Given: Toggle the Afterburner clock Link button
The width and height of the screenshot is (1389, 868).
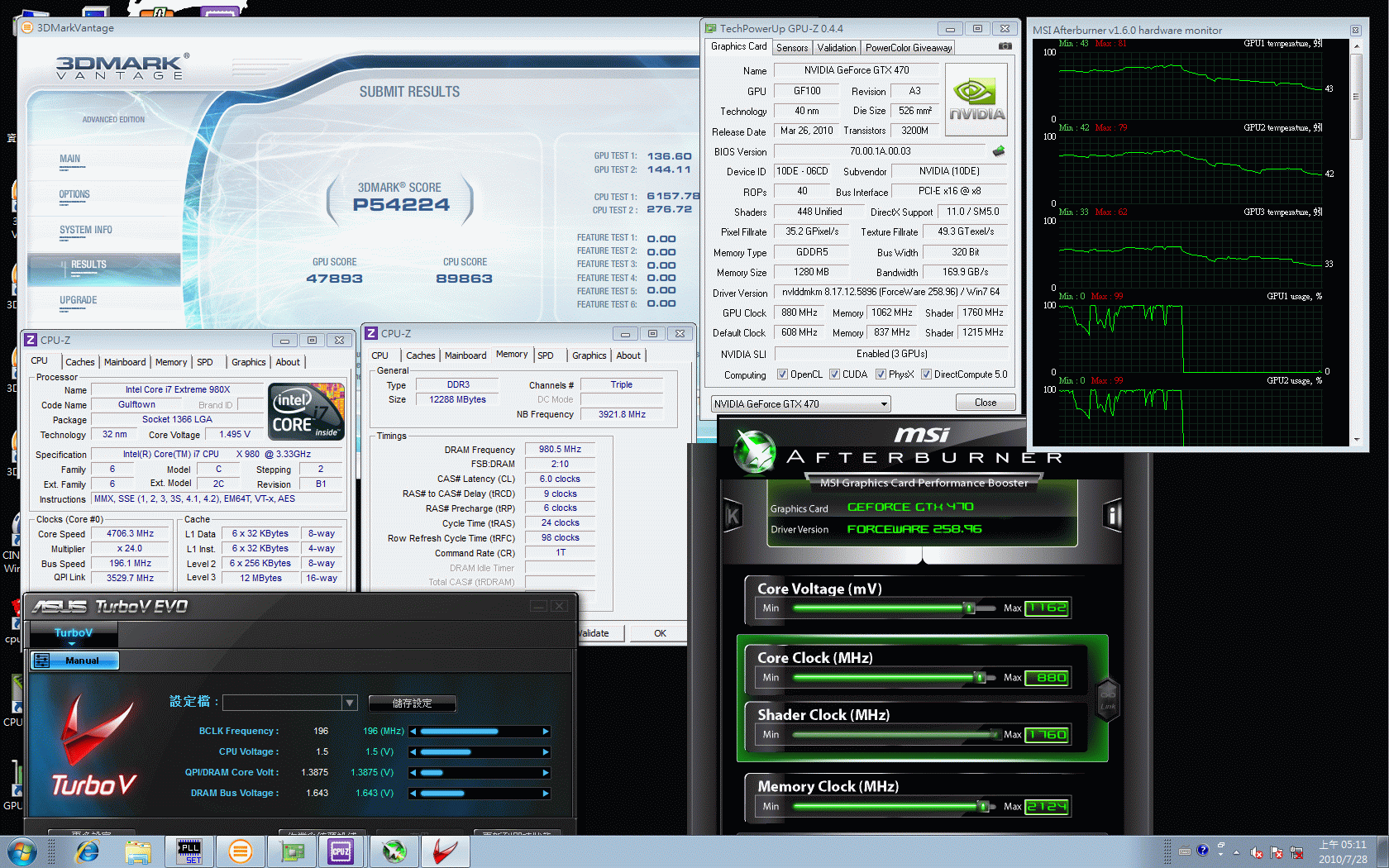Looking at the screenshot, I should click(1108, 699).
